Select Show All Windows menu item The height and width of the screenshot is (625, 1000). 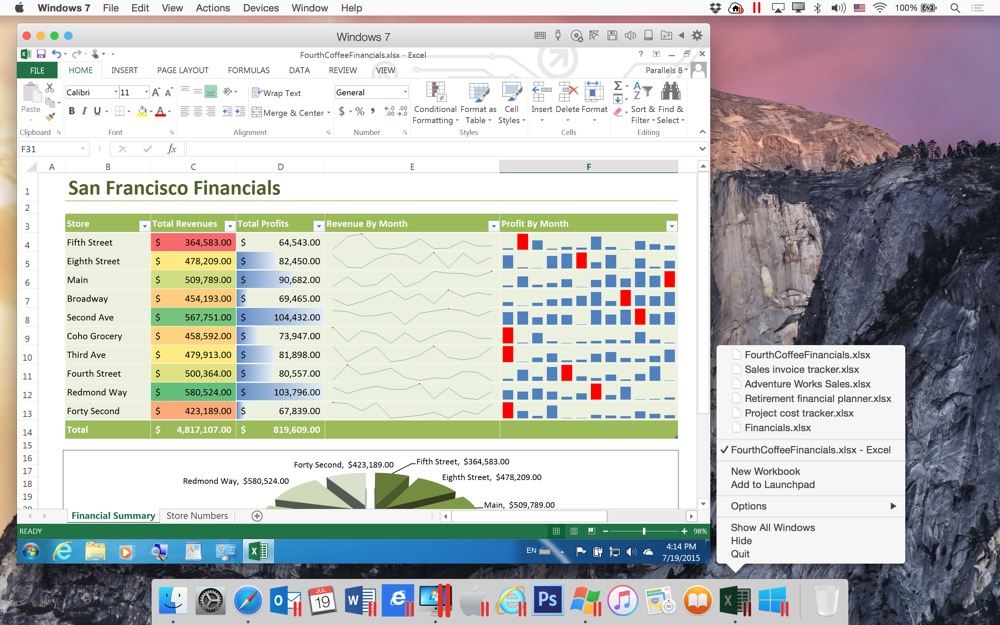coord(772,527)
